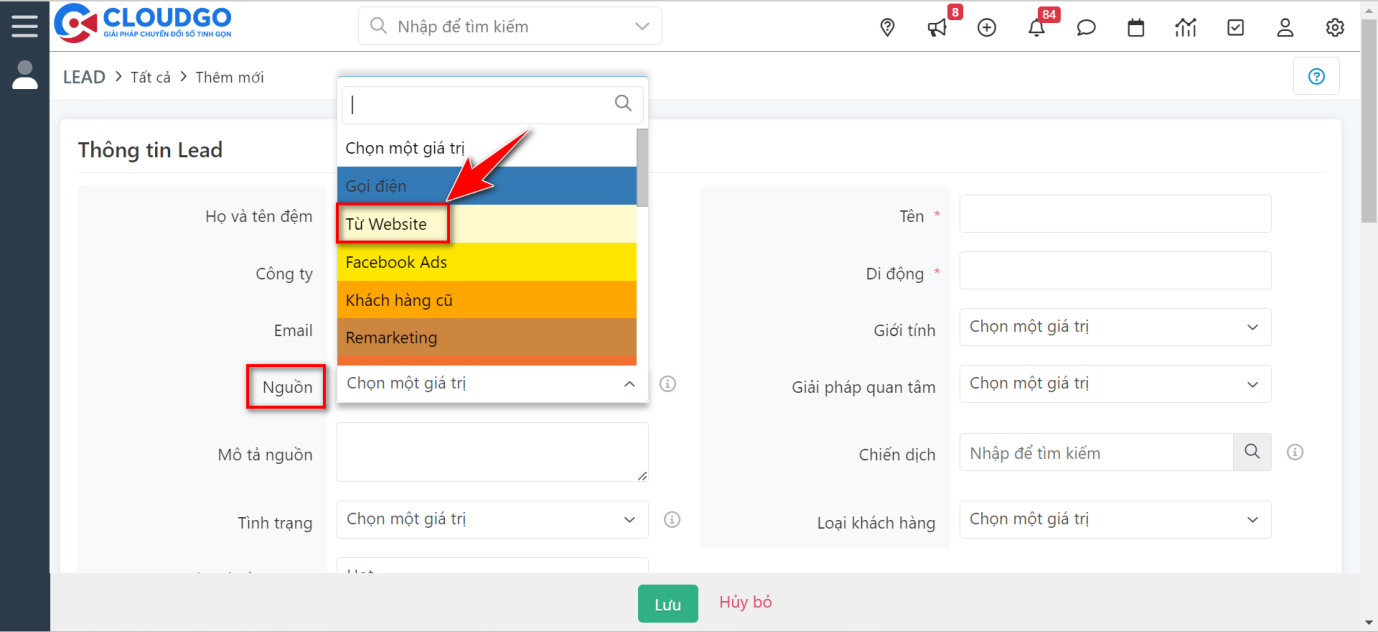Click the plus quick-create icon
This screenshot has width=1378, height=632.
pos(987,28)
